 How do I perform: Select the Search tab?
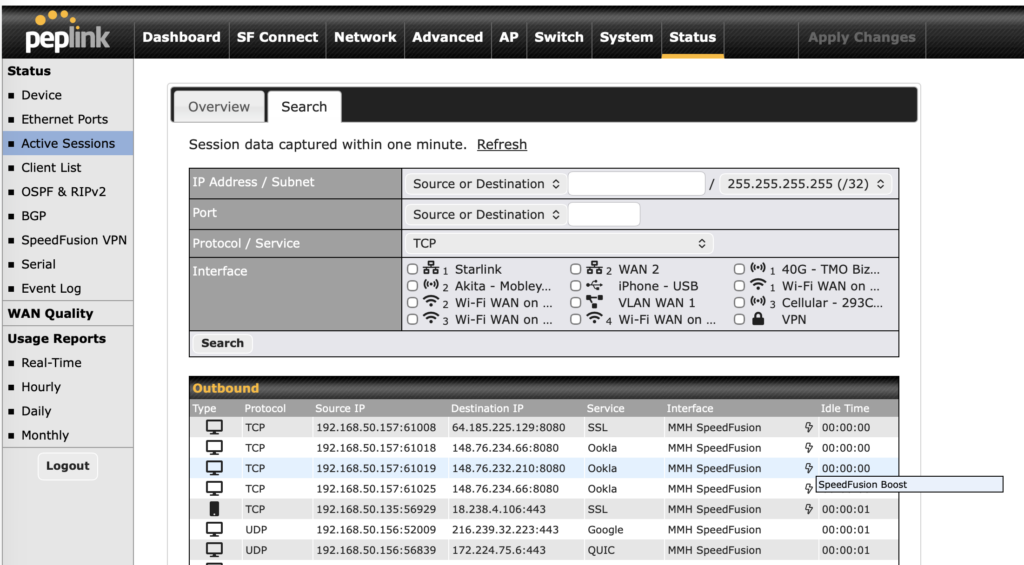point(304,106)
